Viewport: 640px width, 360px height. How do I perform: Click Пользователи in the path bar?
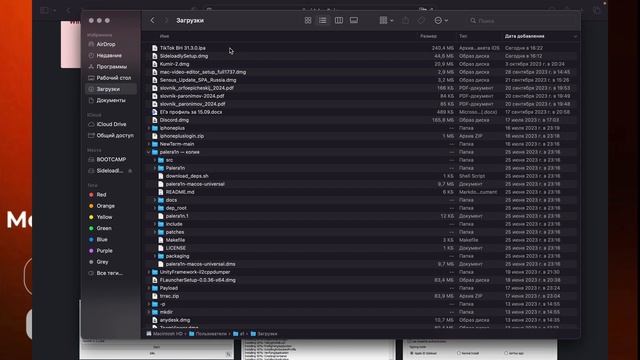click(x=208, y=334)
